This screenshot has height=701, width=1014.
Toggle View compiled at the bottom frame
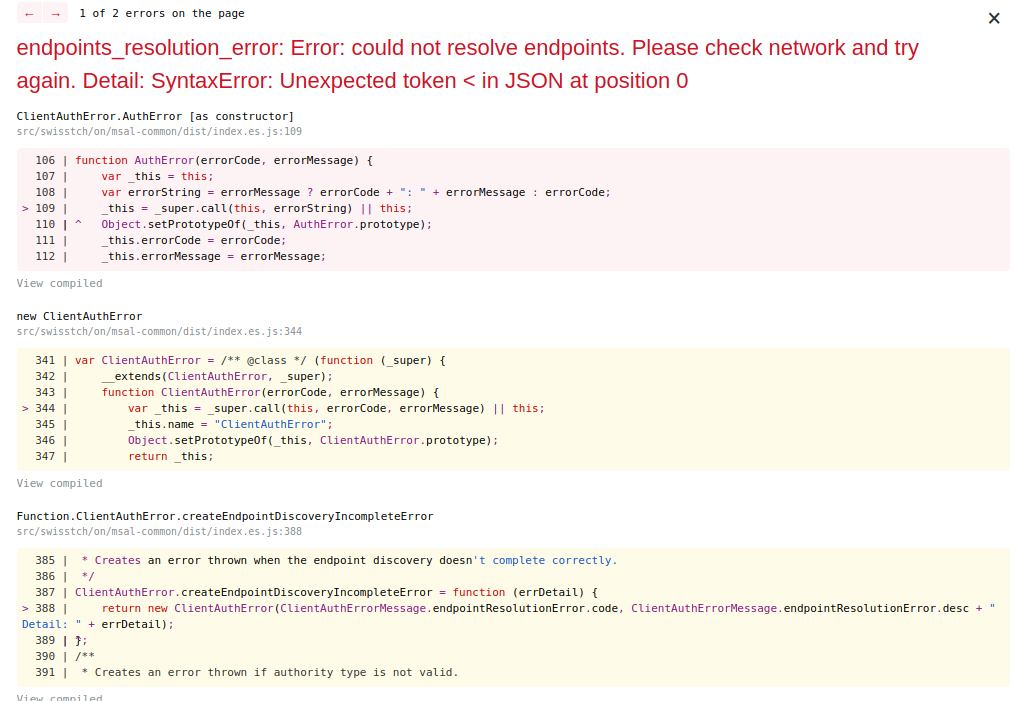(59, 697)
